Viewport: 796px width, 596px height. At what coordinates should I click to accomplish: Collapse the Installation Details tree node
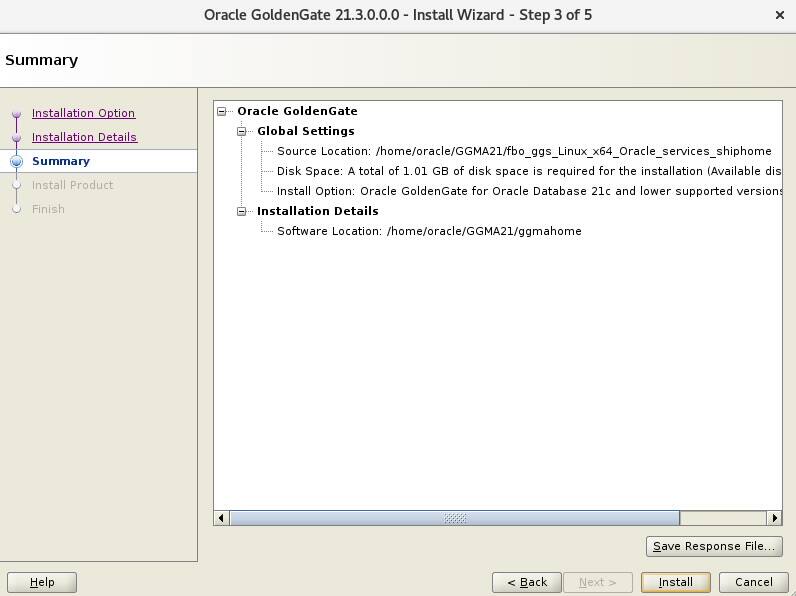click(242, 211)
